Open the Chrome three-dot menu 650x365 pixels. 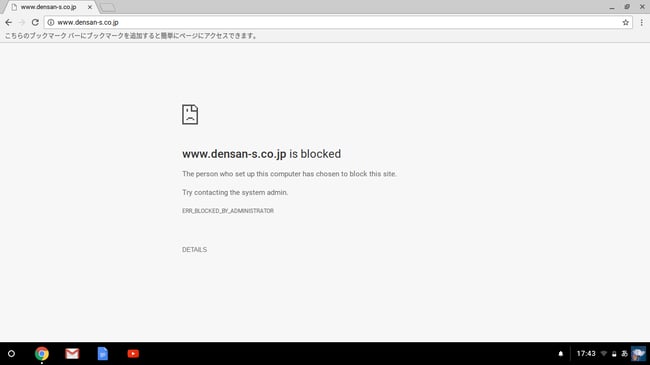[641, 22]
